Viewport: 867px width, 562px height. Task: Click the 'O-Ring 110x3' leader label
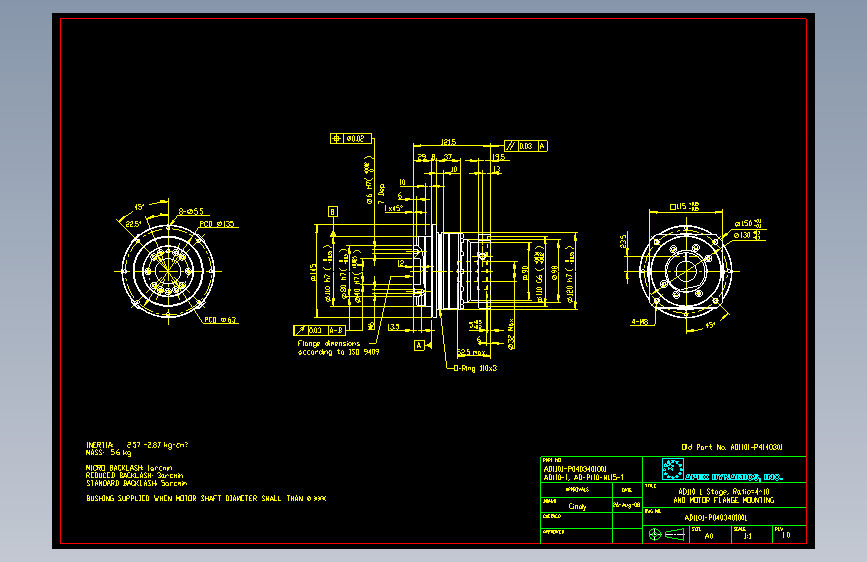tap(476, 368)
